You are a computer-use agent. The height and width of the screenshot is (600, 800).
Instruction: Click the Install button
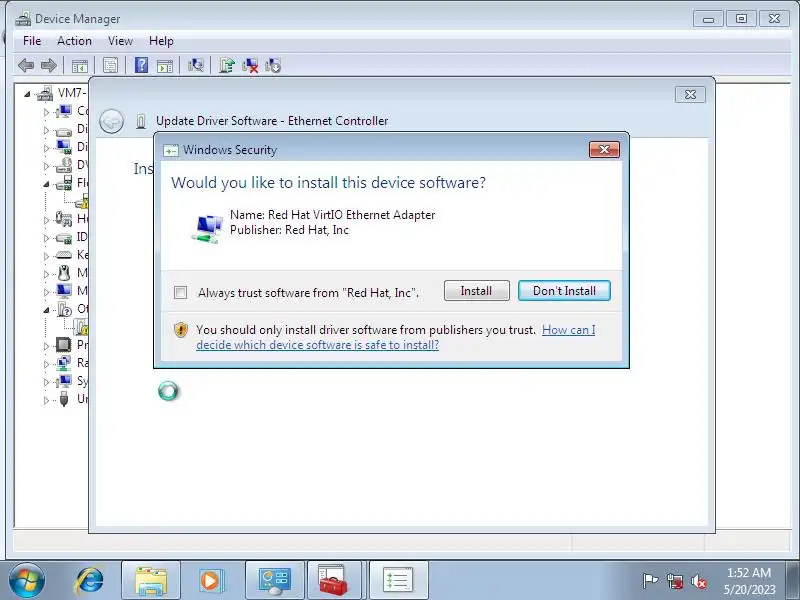tap(477, 291)
